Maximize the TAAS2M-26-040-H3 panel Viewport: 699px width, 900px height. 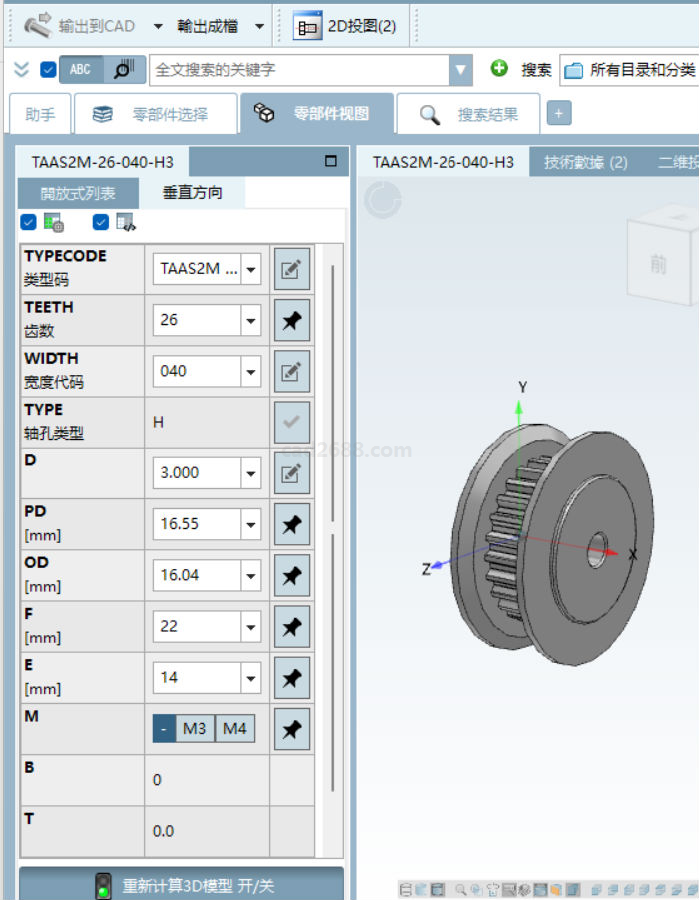coord(332,161)
